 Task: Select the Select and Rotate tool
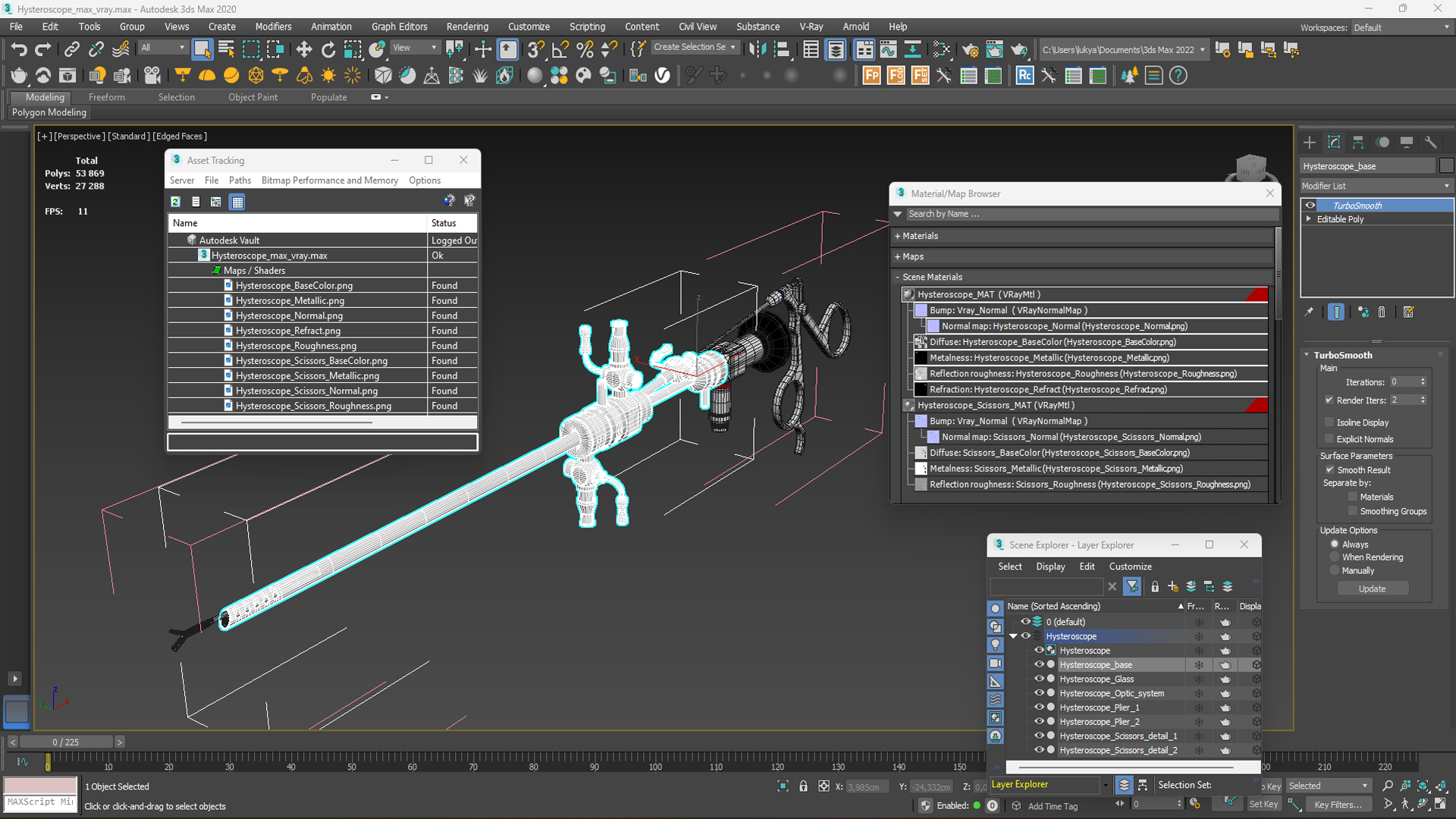coord(328,49)
